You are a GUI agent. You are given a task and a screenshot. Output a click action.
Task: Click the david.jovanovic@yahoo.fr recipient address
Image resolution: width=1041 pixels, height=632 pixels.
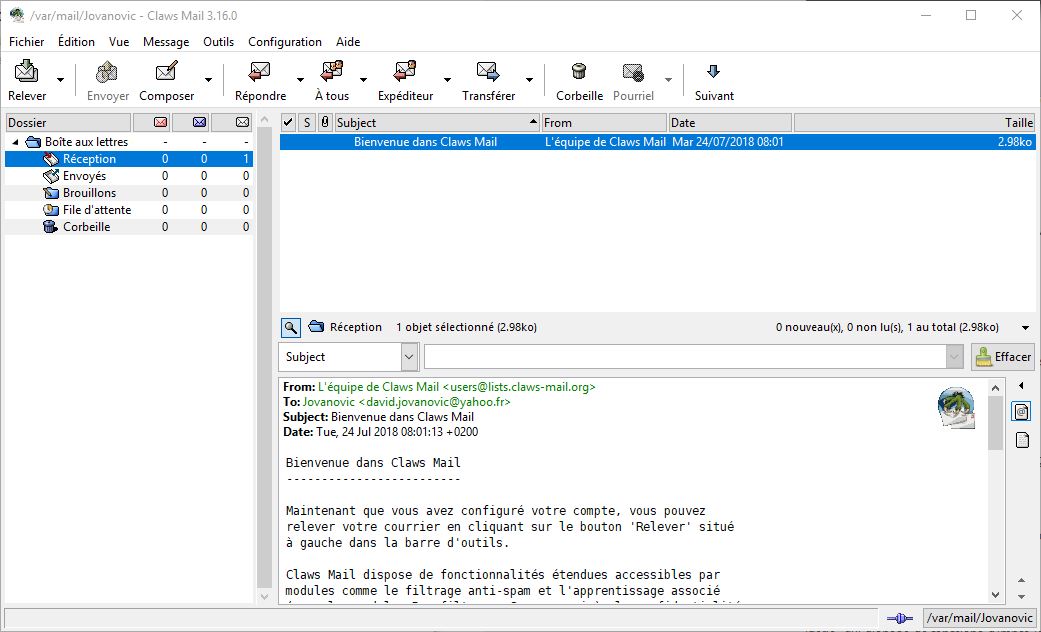tap(434, 402)
